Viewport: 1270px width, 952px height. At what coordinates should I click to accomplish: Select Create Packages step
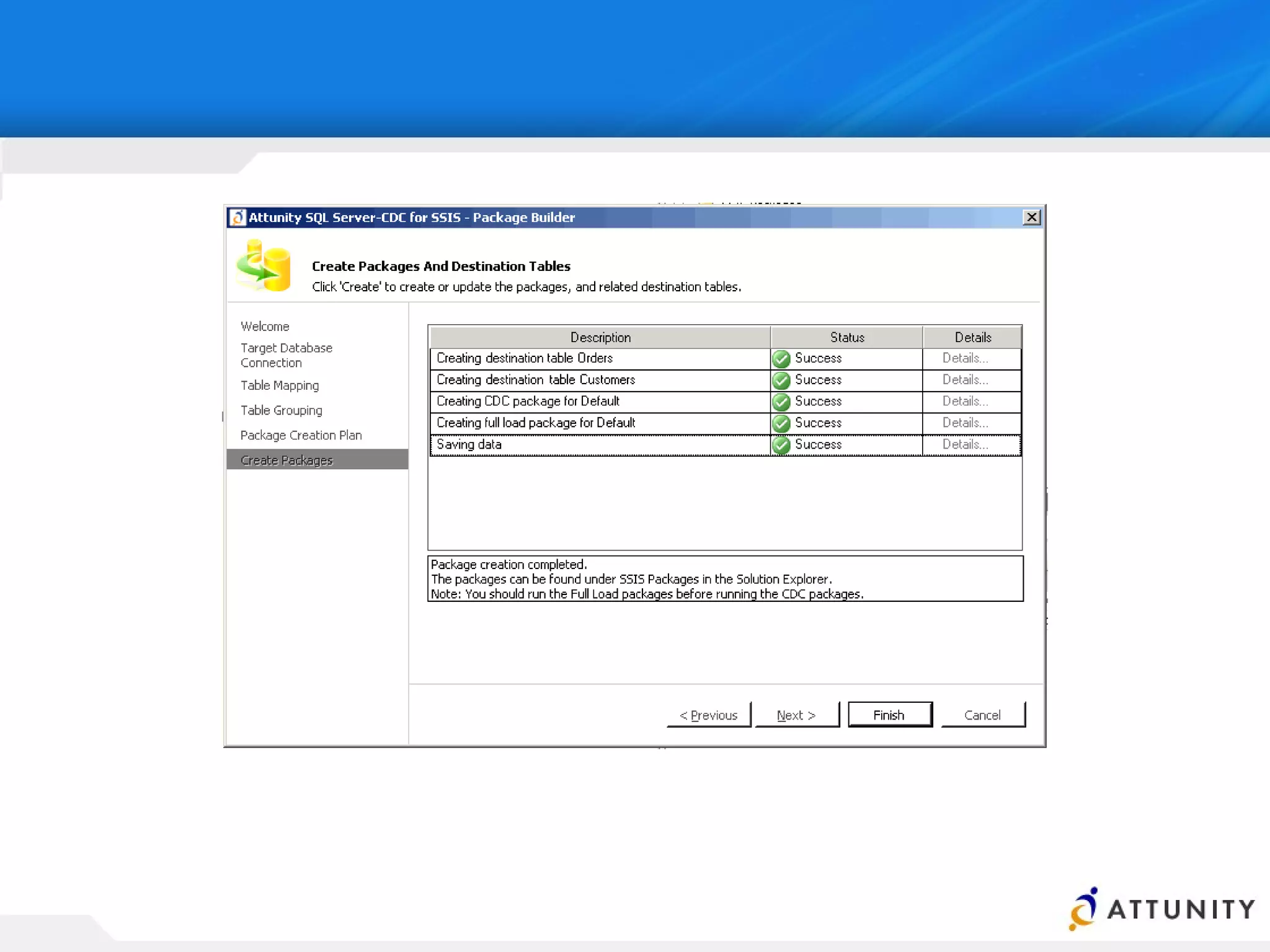pyautogui.click(x=317, y=460)
